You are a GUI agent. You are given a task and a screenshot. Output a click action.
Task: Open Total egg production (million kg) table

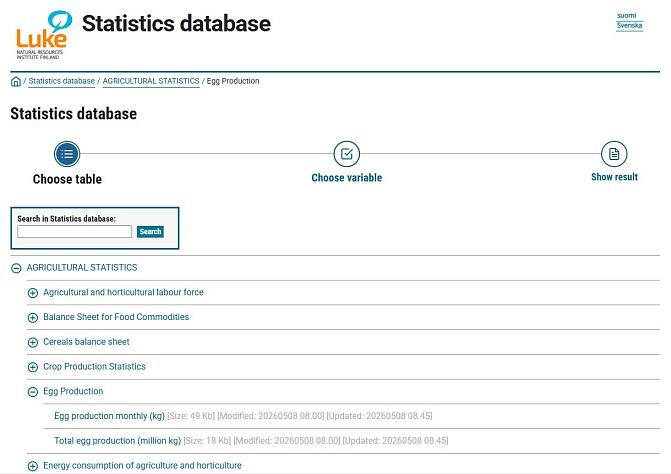pyautogui.click(x=118, y=441)
